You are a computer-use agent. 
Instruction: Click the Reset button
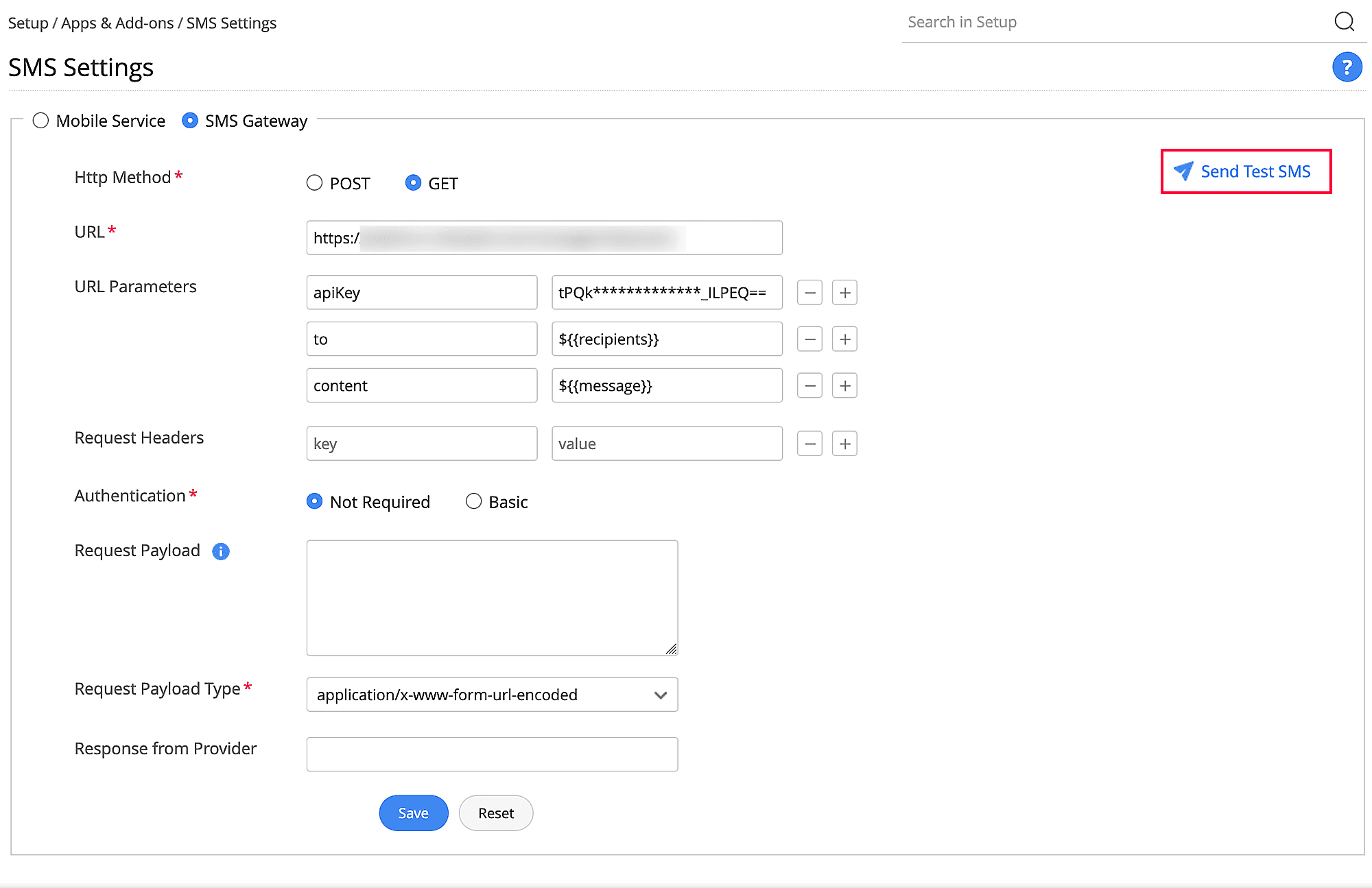495,813
